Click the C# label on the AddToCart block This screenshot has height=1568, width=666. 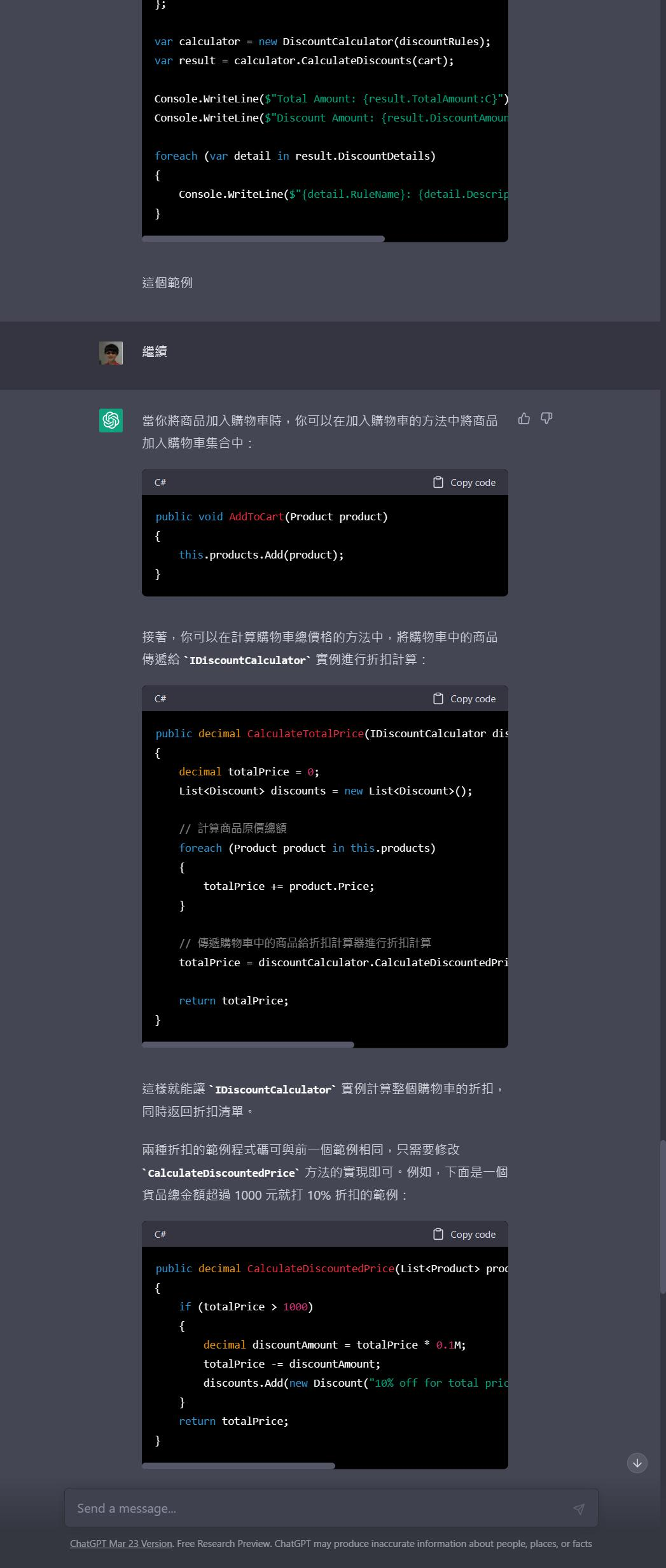(160, 483)
